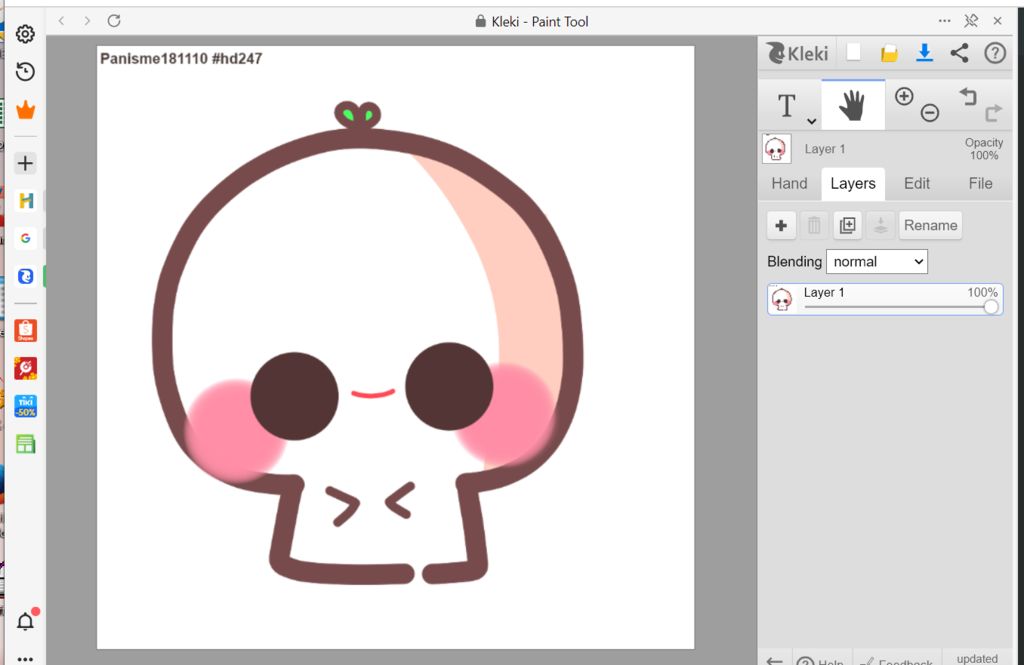Open an image with the folder icon
Viewport: 1024px width, 665px height.
click(889, 54)
